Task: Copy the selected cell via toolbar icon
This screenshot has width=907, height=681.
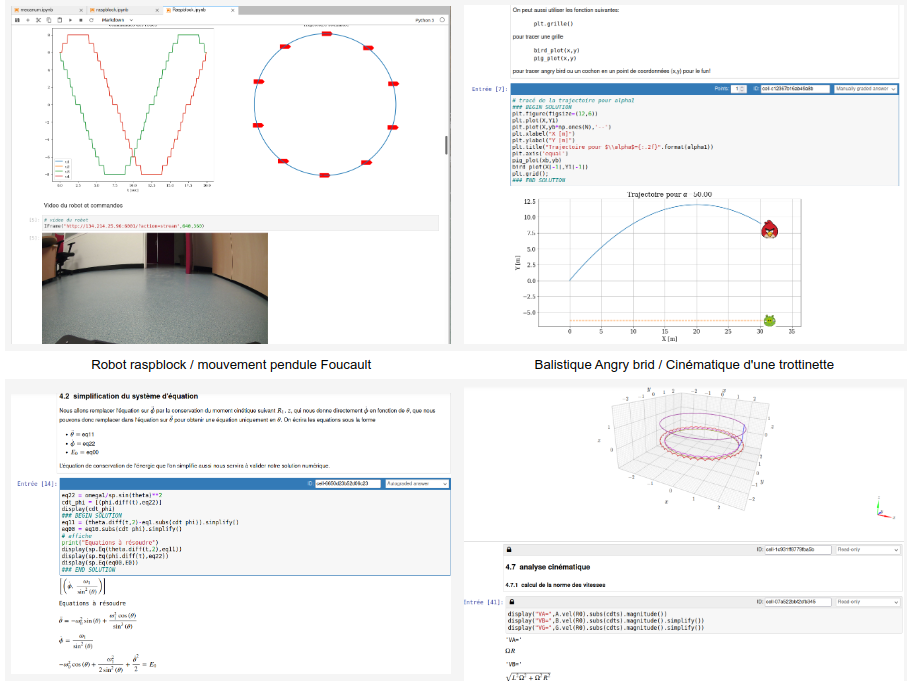Action: [x=50, y=19]
